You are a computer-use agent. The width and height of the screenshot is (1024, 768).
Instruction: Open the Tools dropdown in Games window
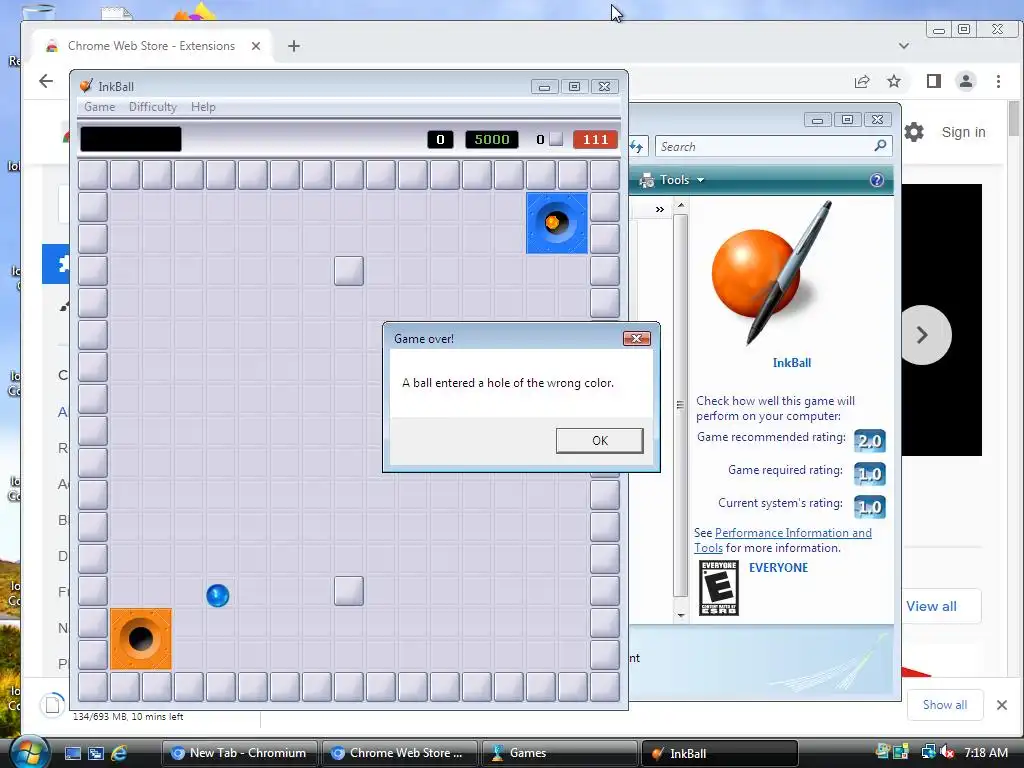(673, 180)
